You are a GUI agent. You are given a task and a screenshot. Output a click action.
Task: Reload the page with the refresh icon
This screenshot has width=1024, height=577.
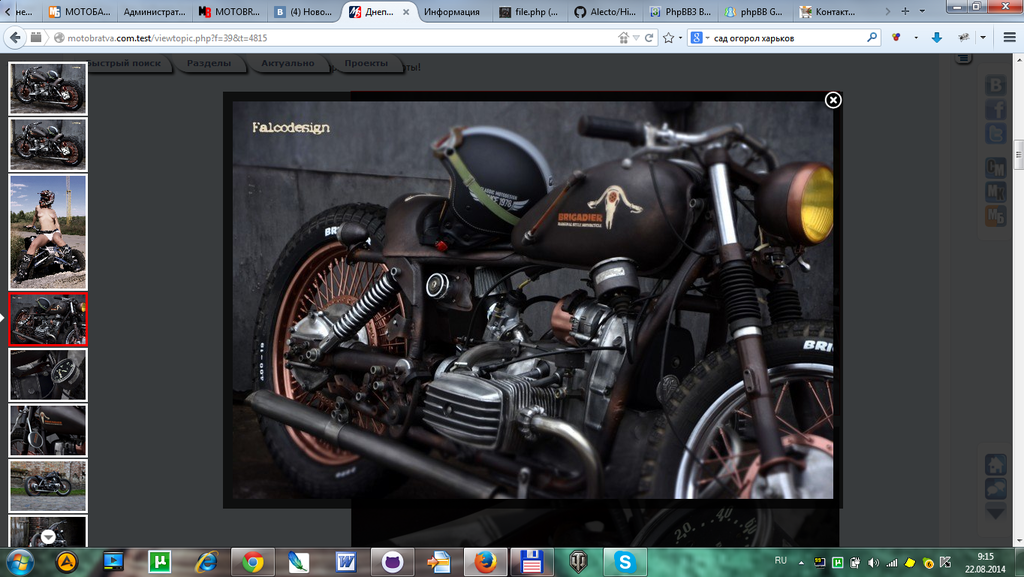tap(649, 38)
